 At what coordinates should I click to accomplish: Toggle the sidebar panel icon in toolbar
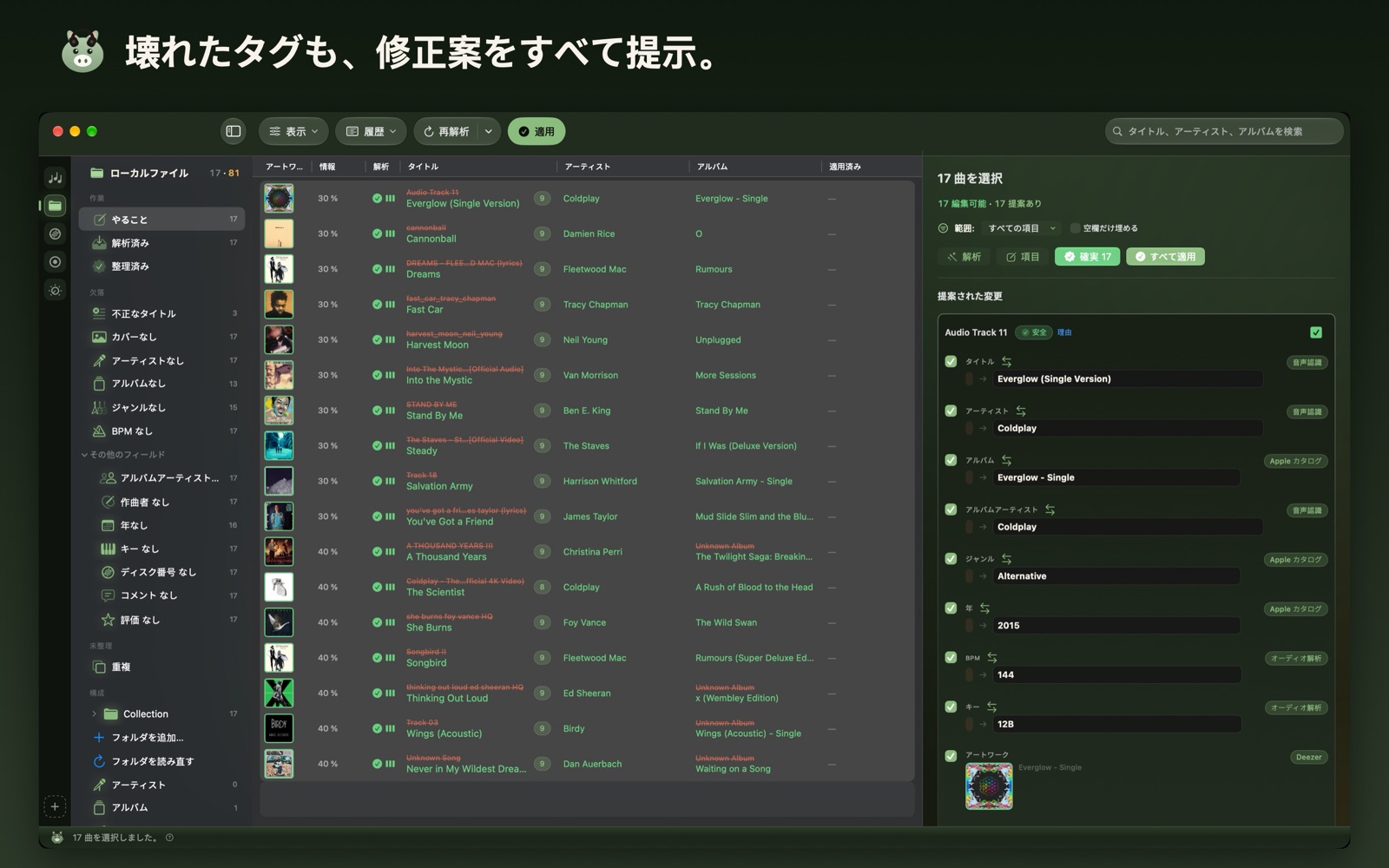[234, 131]
